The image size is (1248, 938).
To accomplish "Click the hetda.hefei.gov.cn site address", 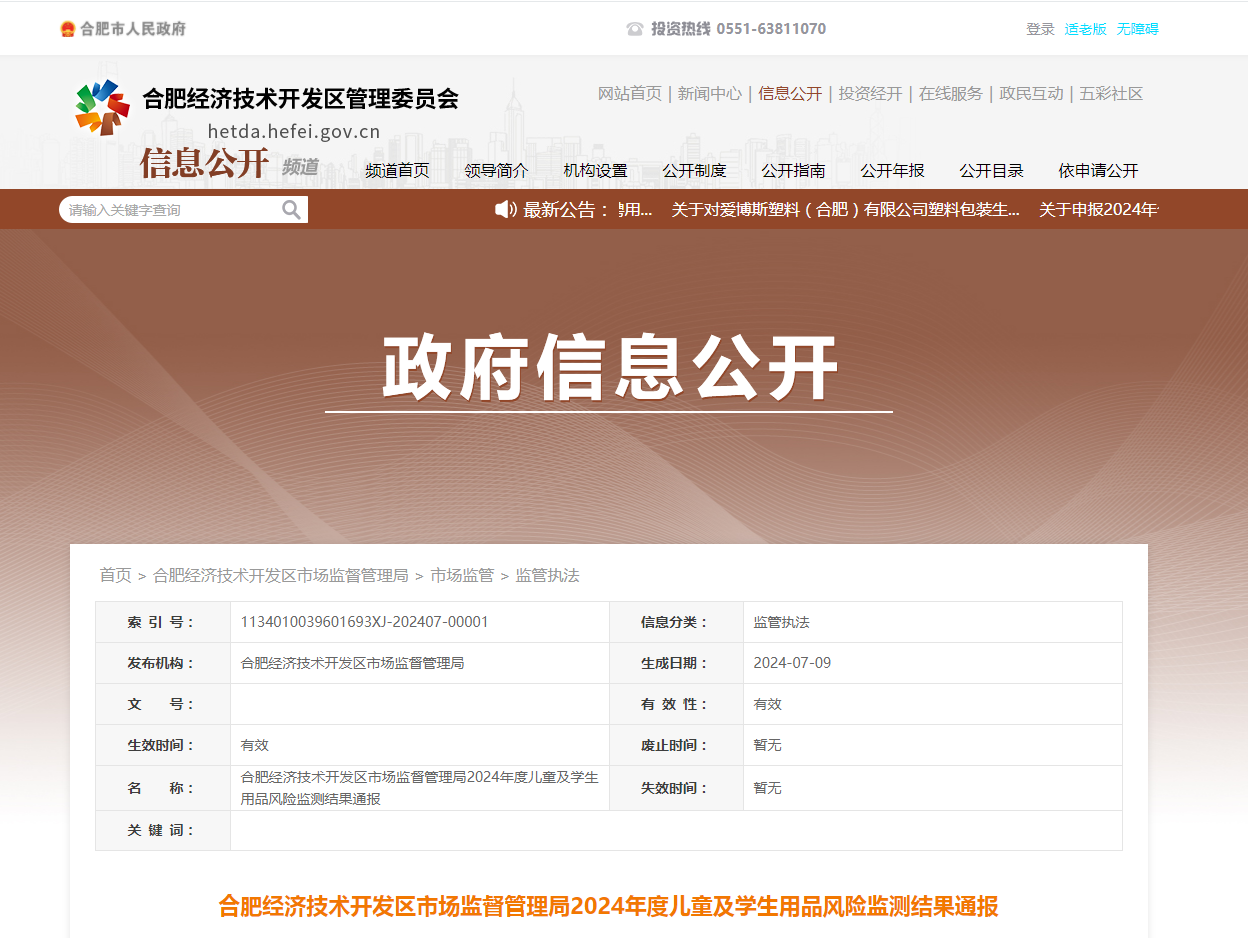I will [294, 131].
